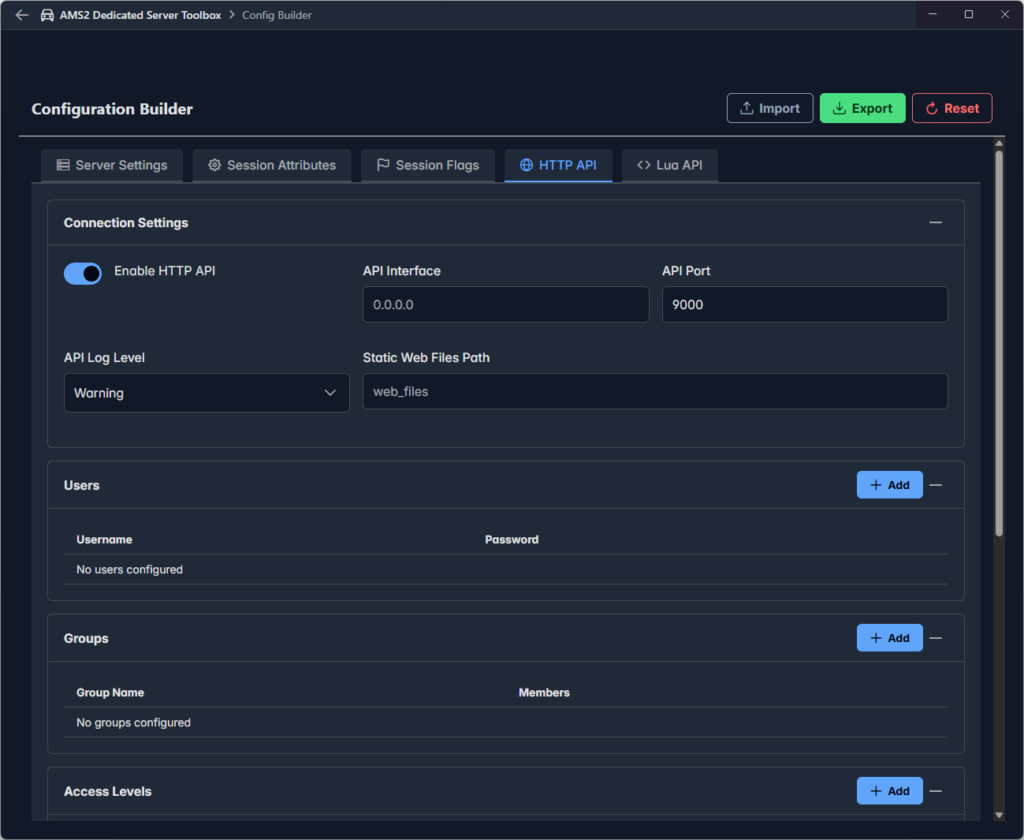
Task: Click the car app icon in title bar
Action: click(47, 15)
